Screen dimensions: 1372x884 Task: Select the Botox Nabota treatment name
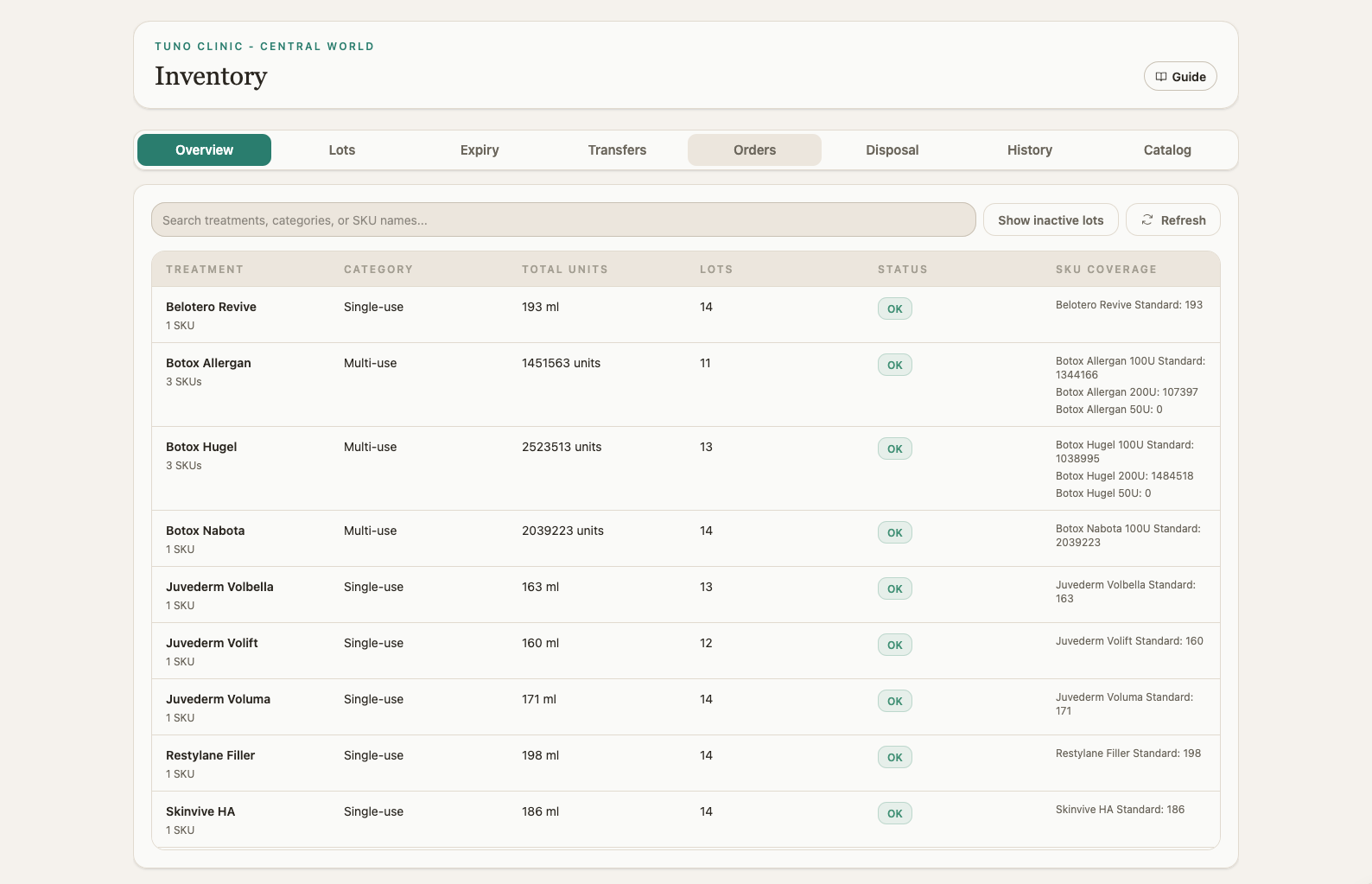pos(206,531)
